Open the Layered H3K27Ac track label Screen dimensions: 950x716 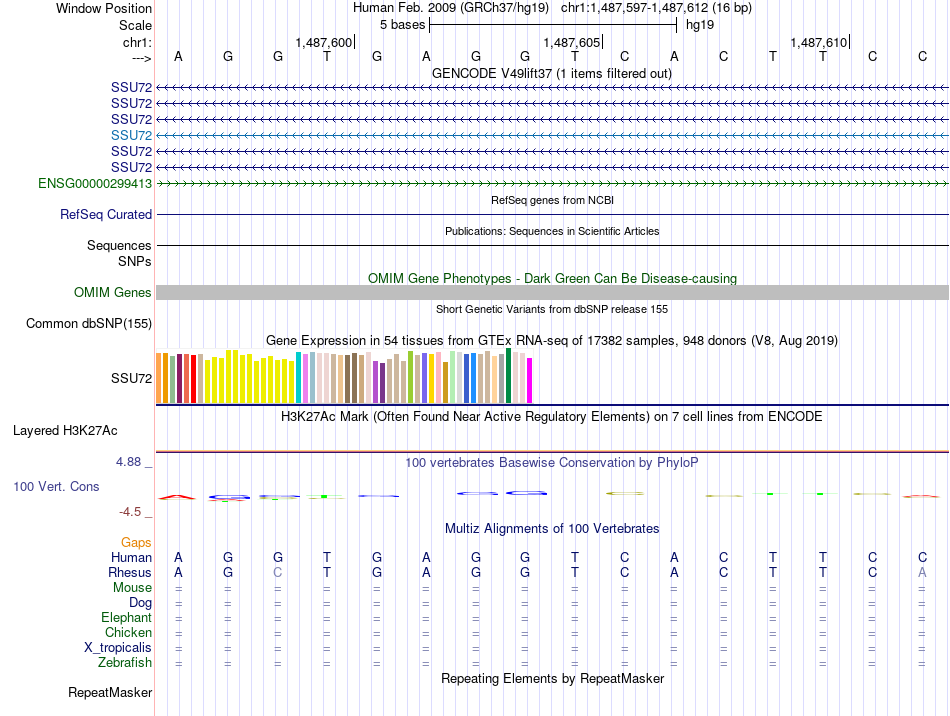point(65,431)
